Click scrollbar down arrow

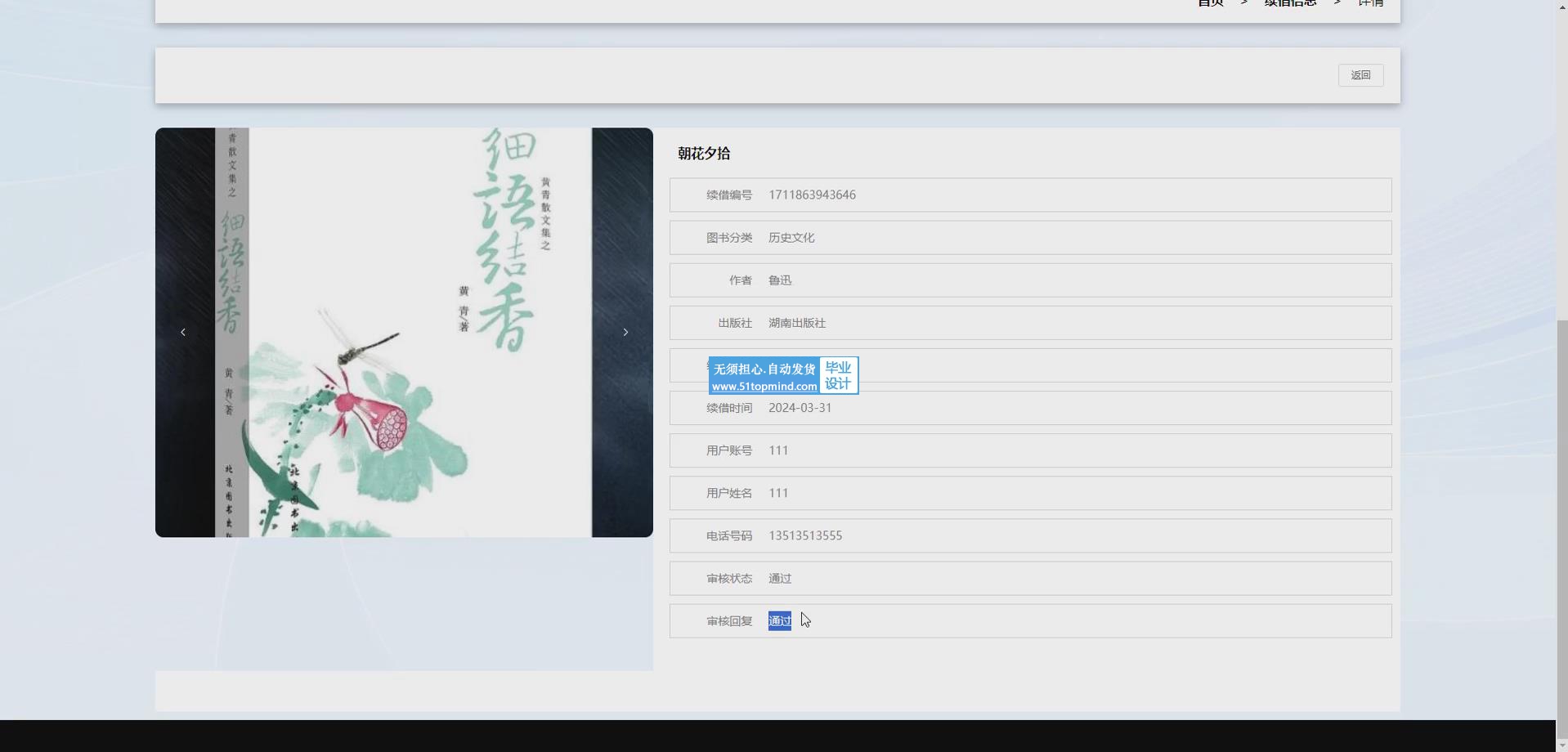tap(1561, 745)
